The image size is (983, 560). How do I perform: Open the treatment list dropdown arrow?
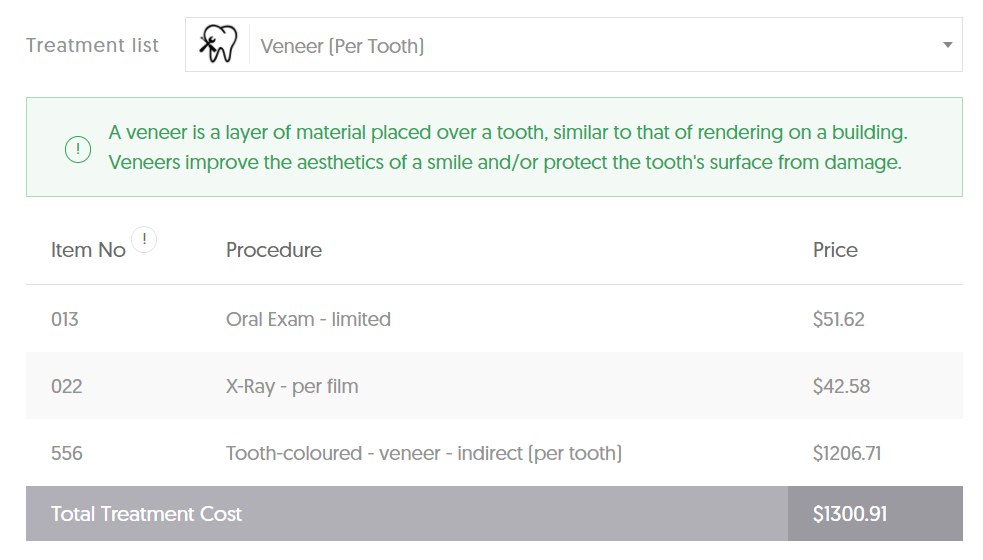[947, 45]
